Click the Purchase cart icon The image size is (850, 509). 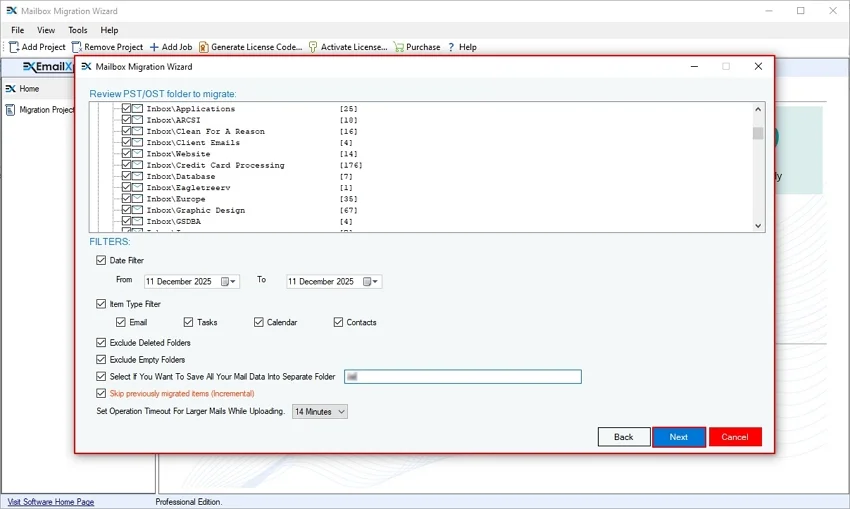coord(398,47)
